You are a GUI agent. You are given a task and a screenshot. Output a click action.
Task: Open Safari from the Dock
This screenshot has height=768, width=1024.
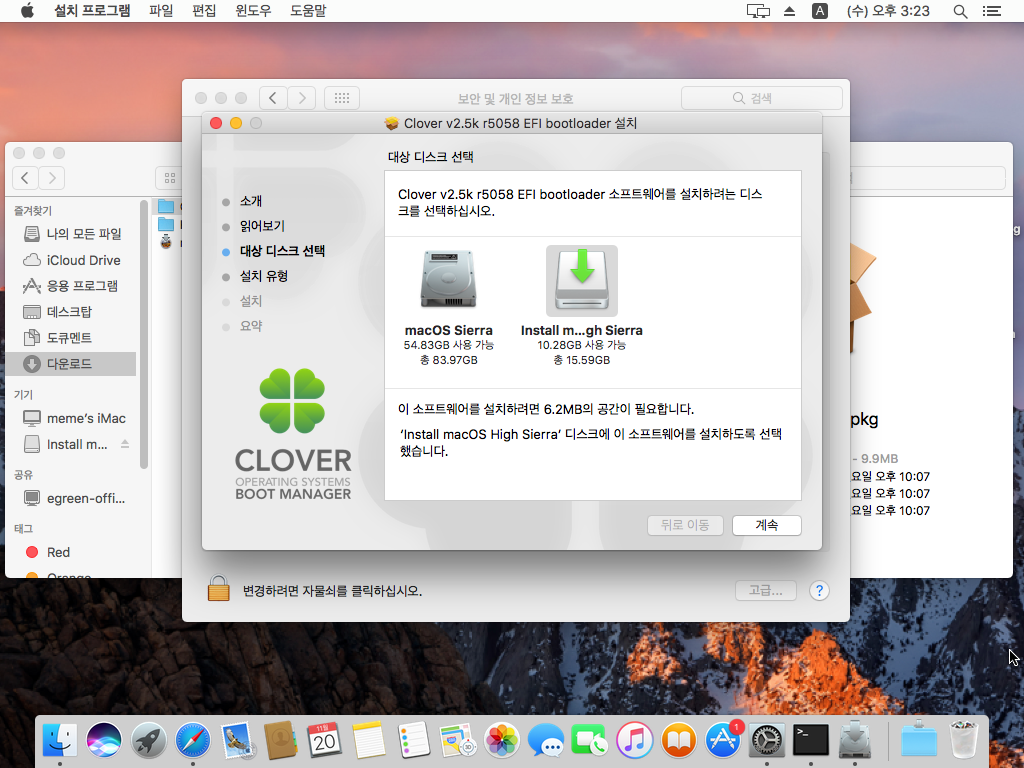tap(193, 740)
